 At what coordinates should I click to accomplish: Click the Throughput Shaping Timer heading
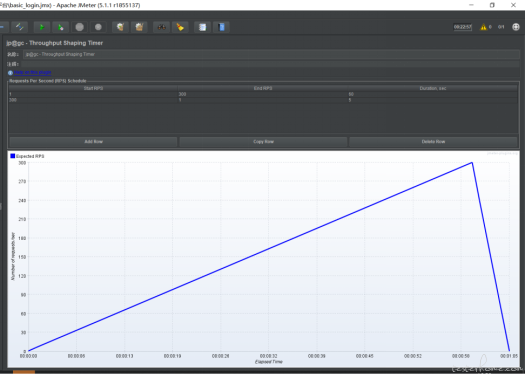tap(55, 43)
